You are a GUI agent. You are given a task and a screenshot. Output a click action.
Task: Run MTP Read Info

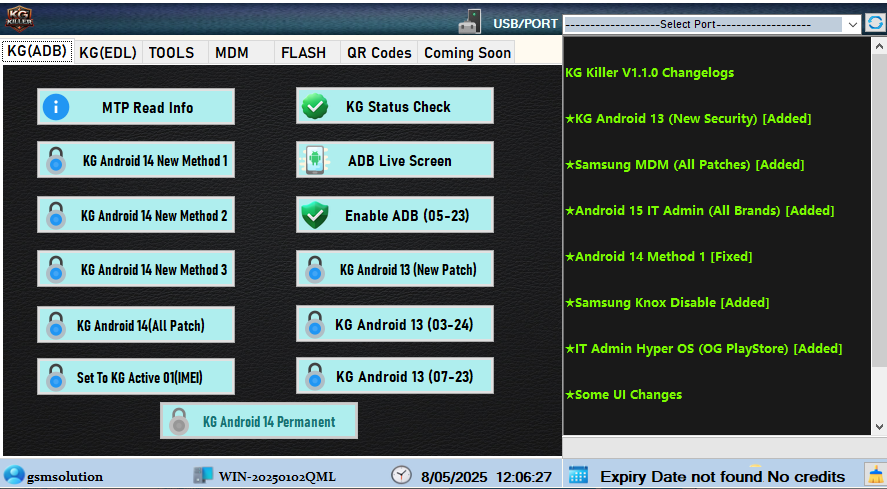[x=136, y=106]
